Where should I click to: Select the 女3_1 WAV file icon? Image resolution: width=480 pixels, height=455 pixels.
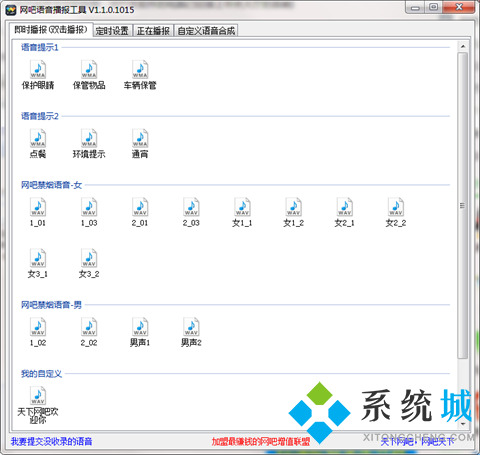[x=38, y=258]
